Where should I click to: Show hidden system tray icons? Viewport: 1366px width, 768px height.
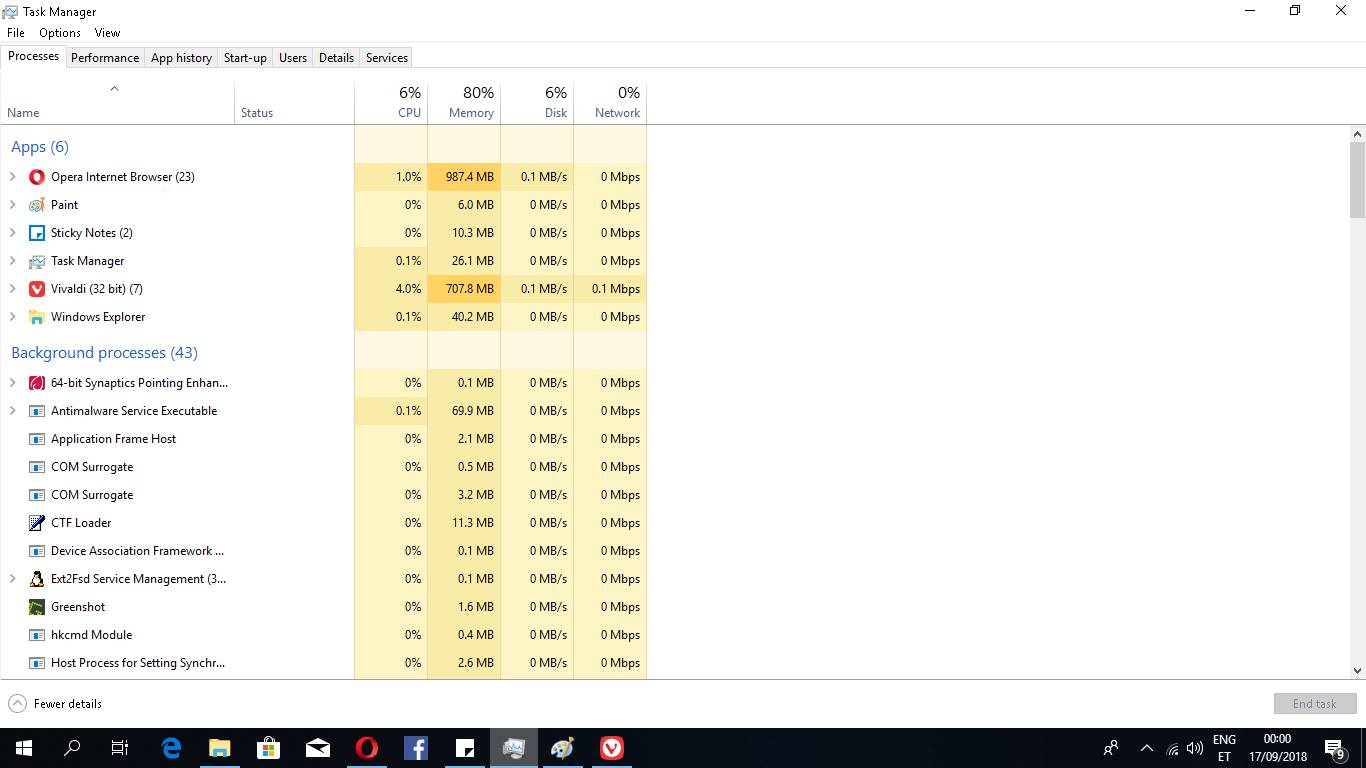(1147, 748)
